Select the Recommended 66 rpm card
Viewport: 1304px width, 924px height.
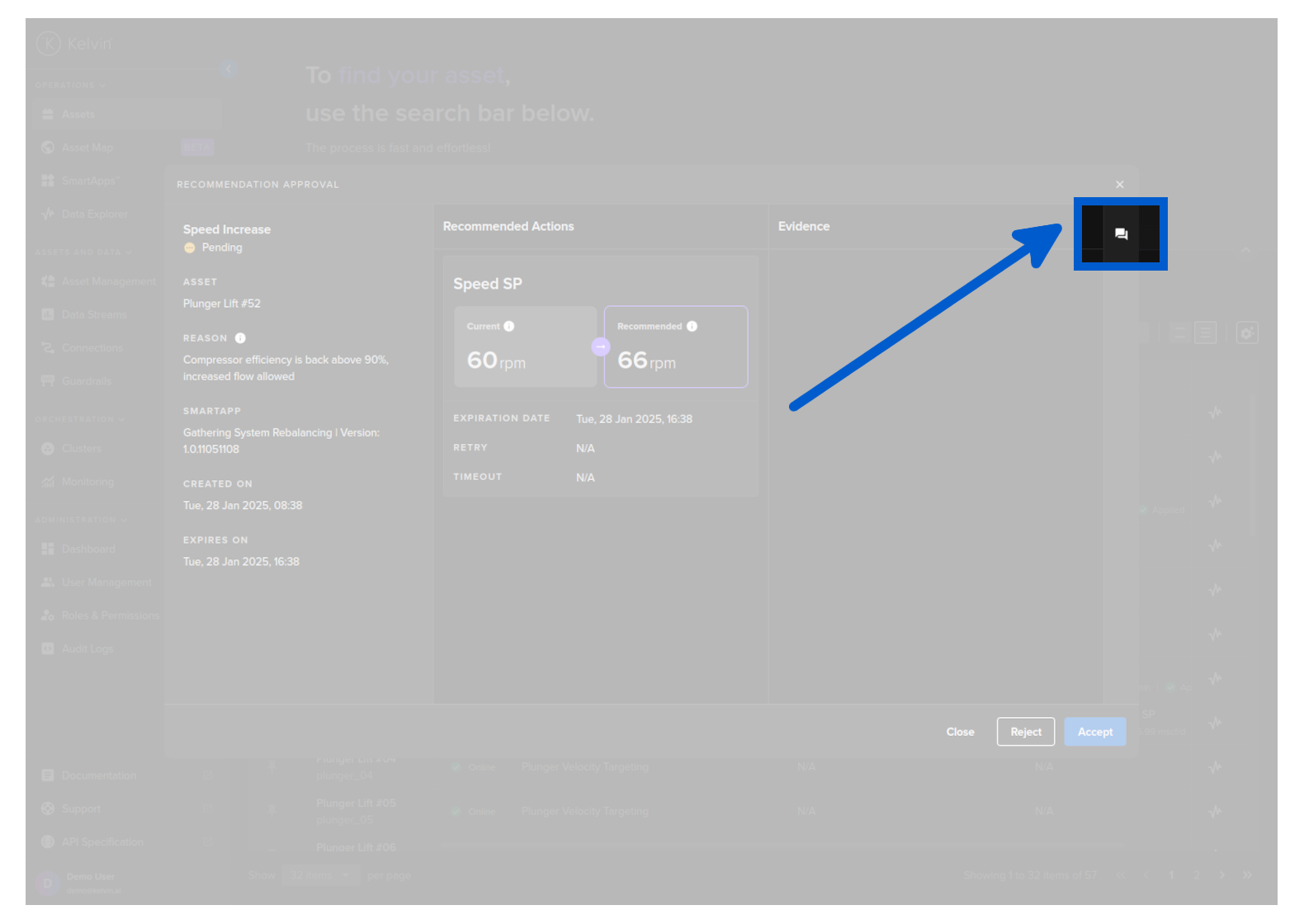(676, 347)
